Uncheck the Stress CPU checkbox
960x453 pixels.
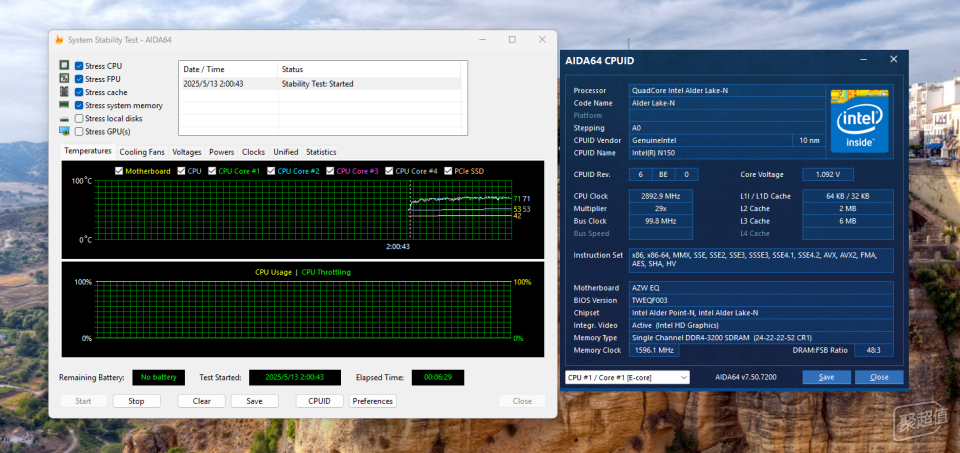[x=79, y=66]
